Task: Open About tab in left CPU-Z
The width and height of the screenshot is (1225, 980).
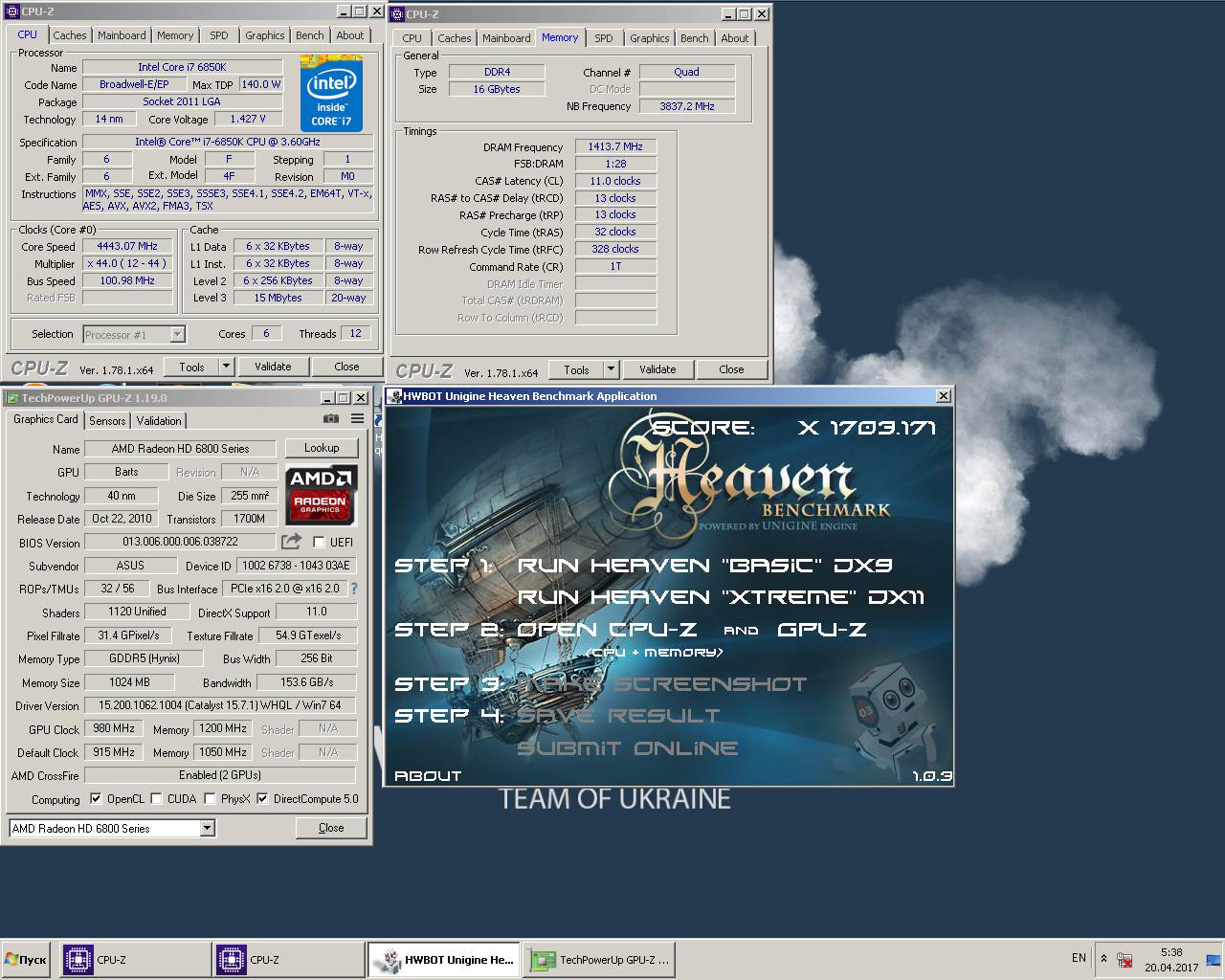Action: click(350, 35)
